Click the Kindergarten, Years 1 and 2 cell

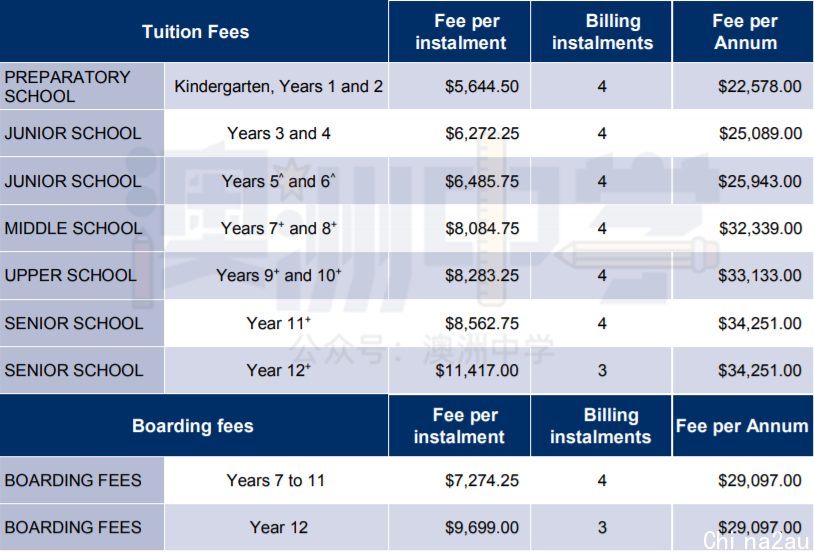(276, 86)
